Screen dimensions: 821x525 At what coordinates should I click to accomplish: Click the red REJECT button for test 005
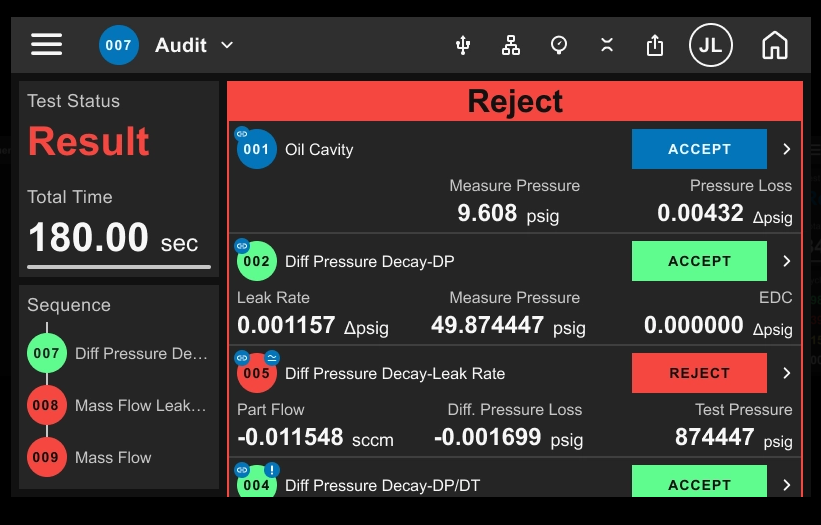pyautogui.click(x=699, y=373)
